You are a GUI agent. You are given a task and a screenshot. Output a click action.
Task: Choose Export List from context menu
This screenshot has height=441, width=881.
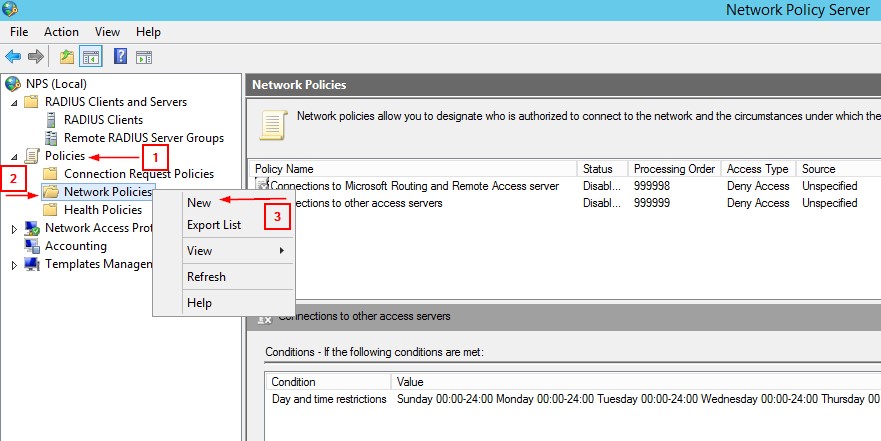(x=214, y=225)
